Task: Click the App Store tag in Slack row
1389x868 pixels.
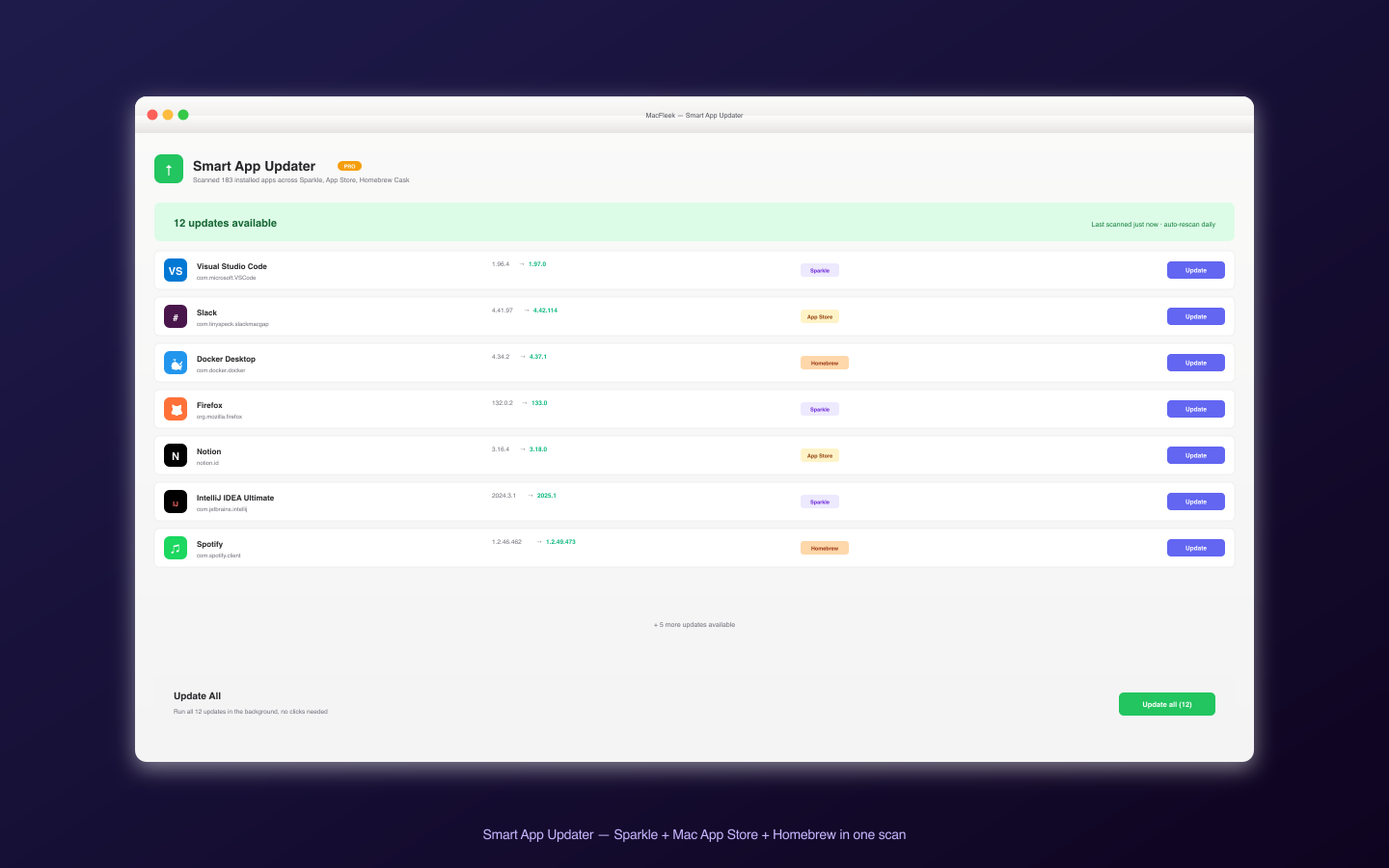Action: (x=820, y=316)
